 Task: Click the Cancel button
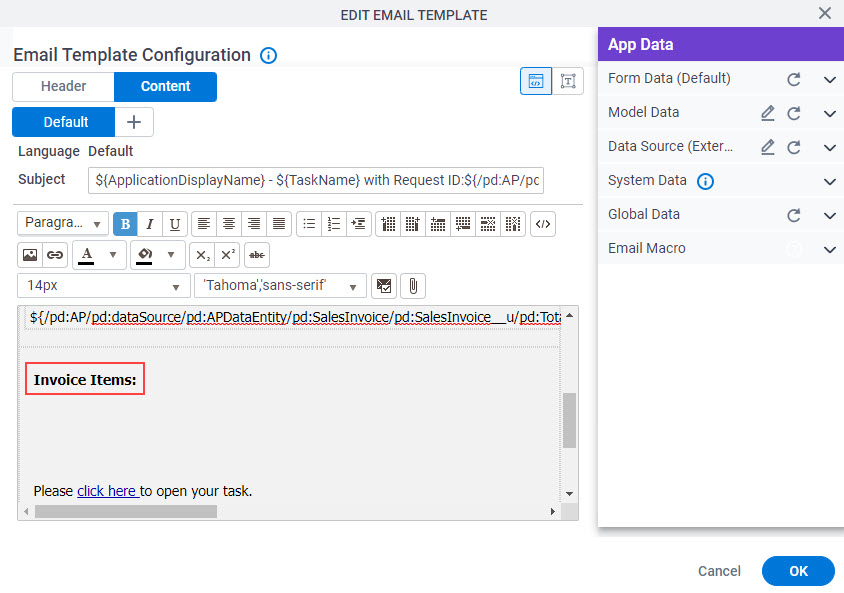coord(719,571)
